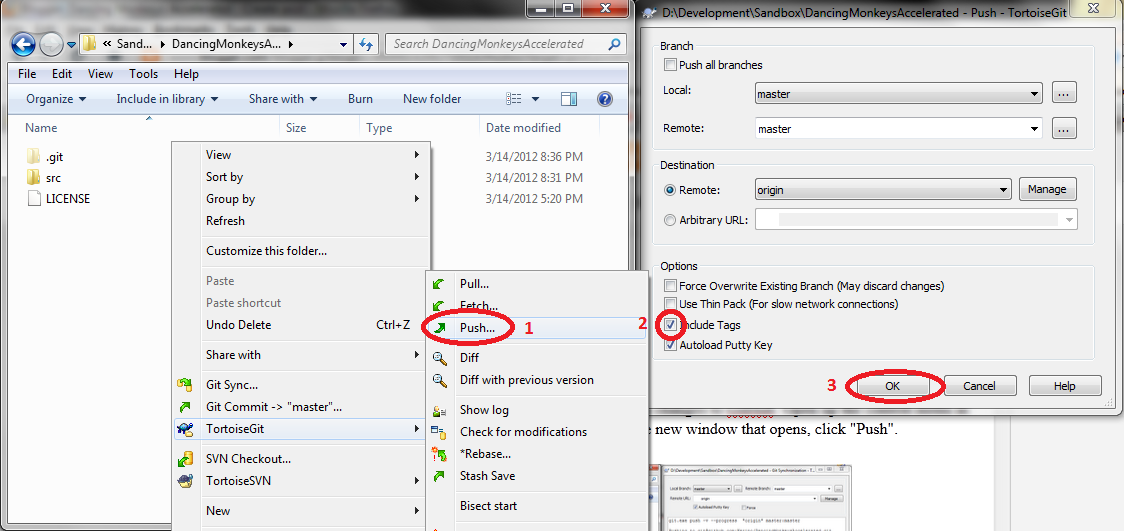The image size is (1124, 531).
Task: Enable Force Overwrite Existing Branch checkbox
Action: coord(670,286)
